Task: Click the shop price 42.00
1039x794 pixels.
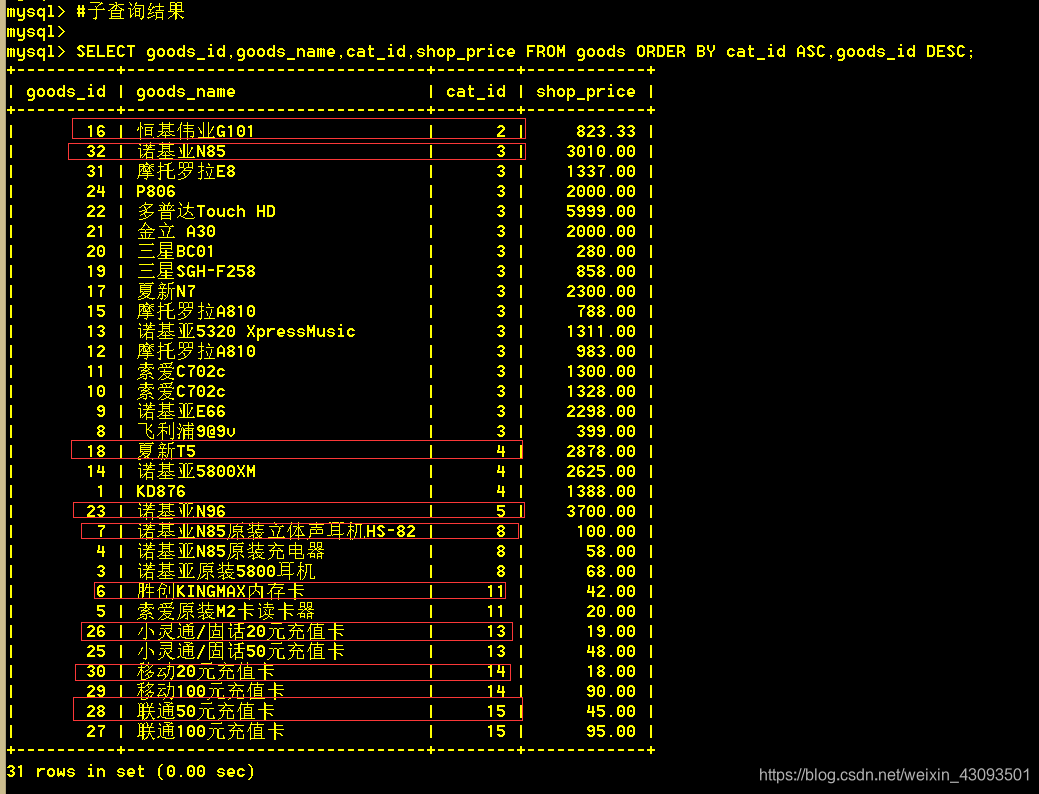Action: [x=611, y=591]
